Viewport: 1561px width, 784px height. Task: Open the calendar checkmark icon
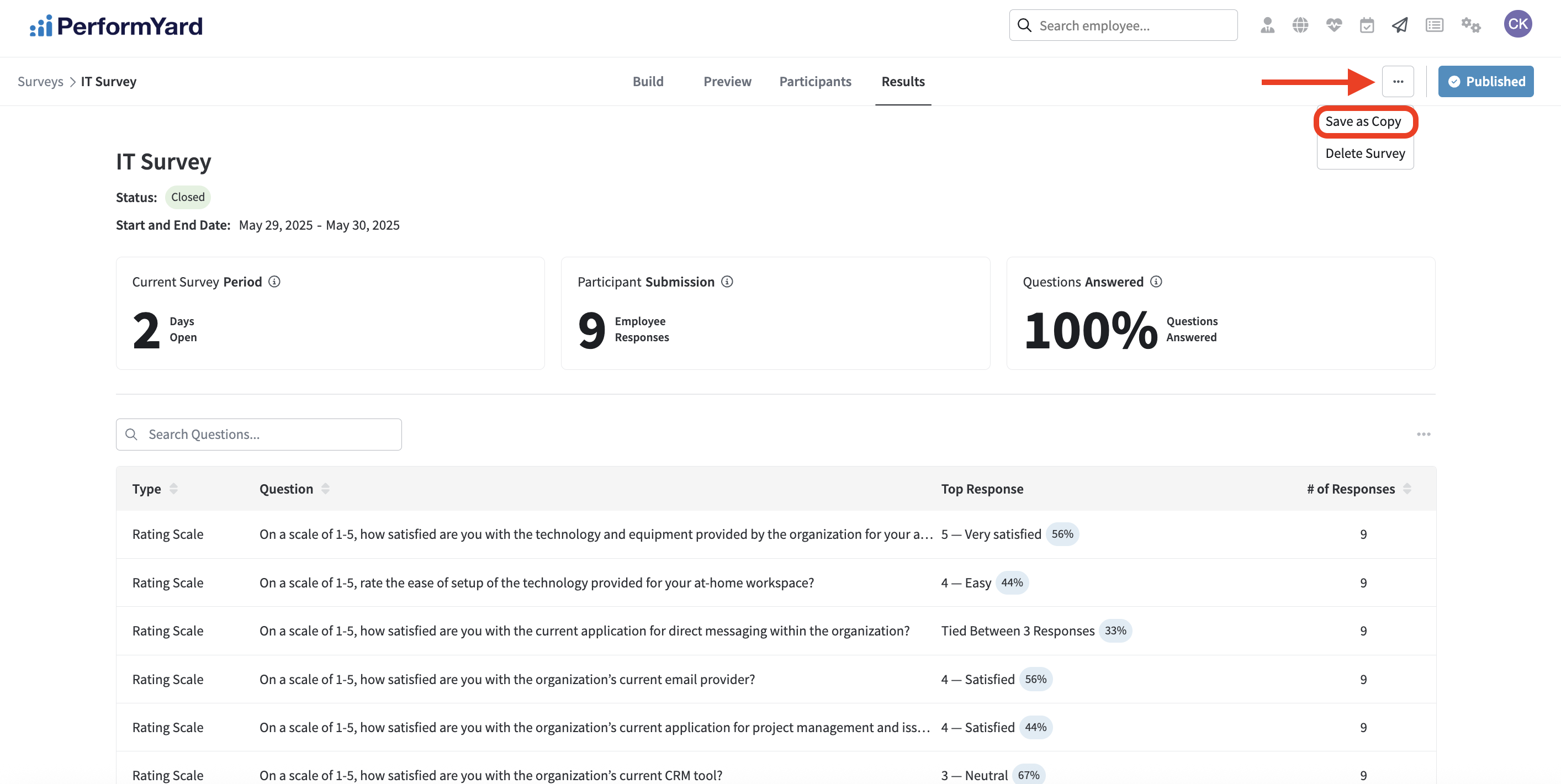click(x=1367, y=25)
